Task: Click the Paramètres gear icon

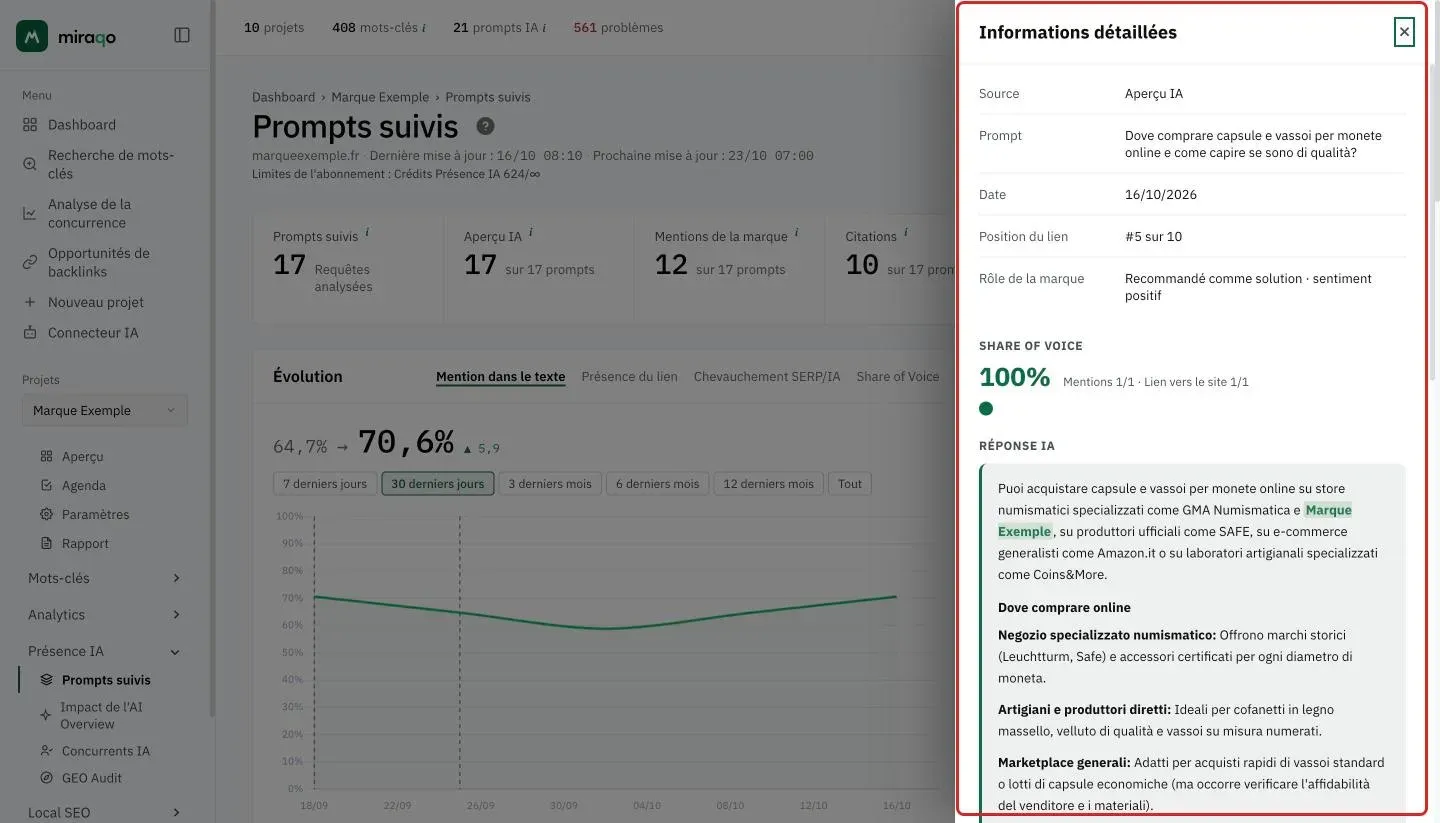Action: point(46,514)
